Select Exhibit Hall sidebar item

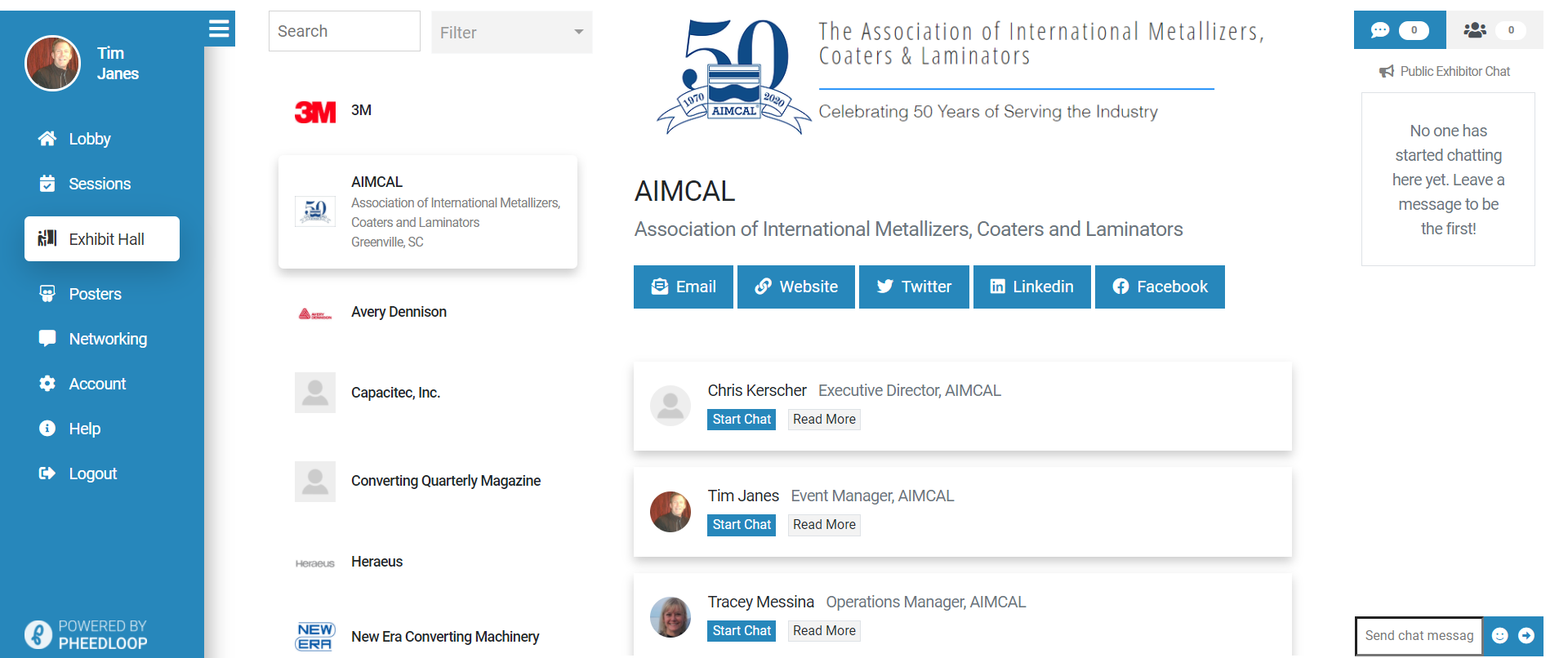(x=102, y=238)
